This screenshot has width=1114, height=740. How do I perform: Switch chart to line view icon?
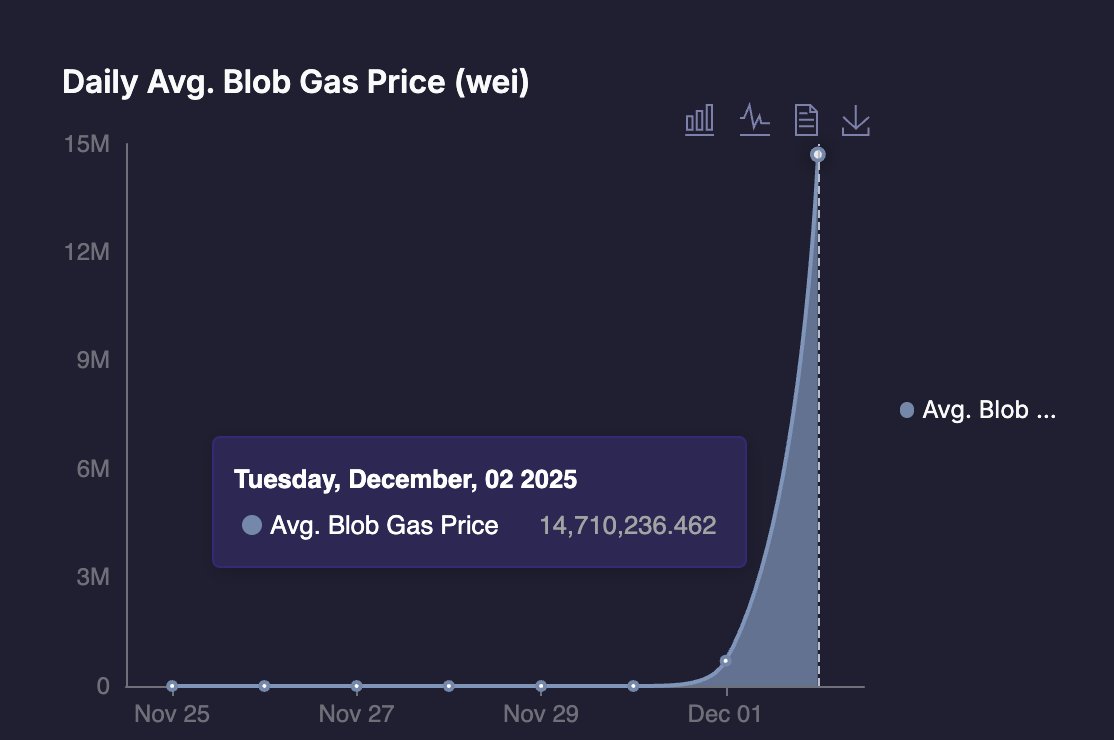(755, 120)
